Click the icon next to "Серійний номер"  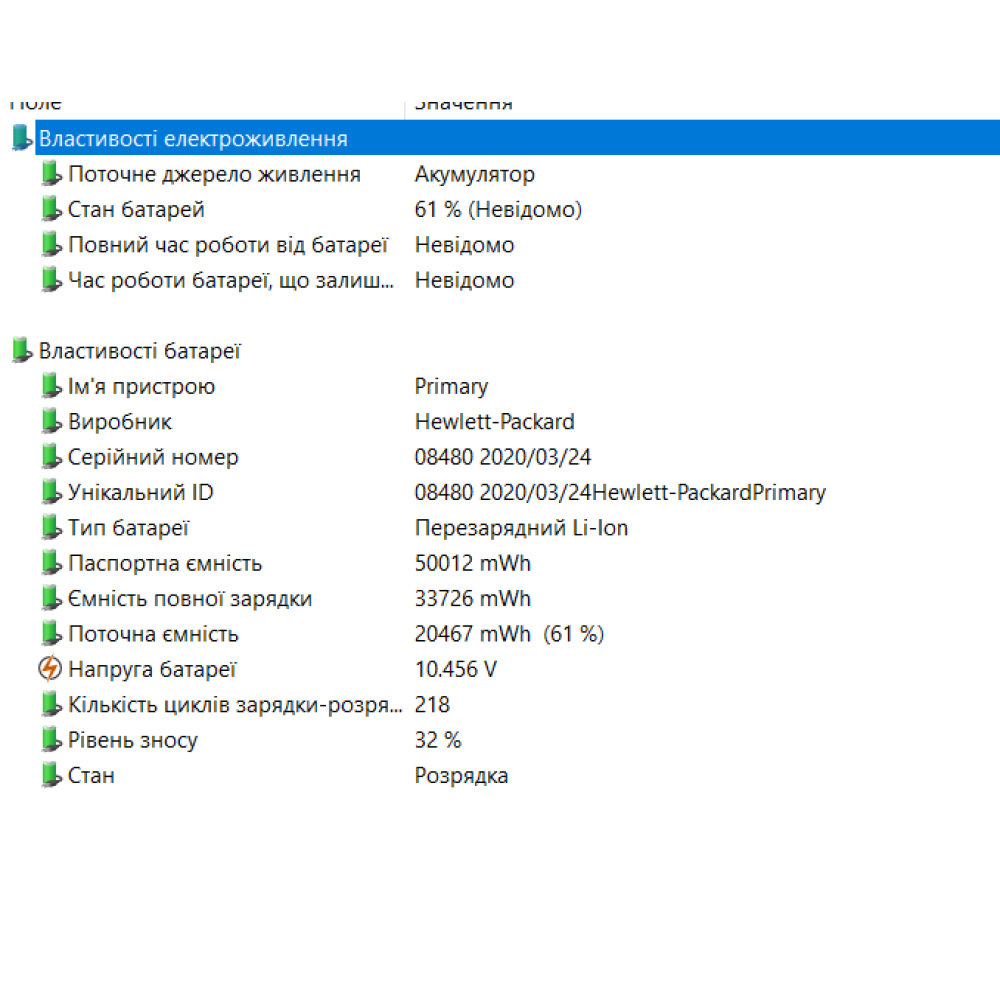[51, 458]
